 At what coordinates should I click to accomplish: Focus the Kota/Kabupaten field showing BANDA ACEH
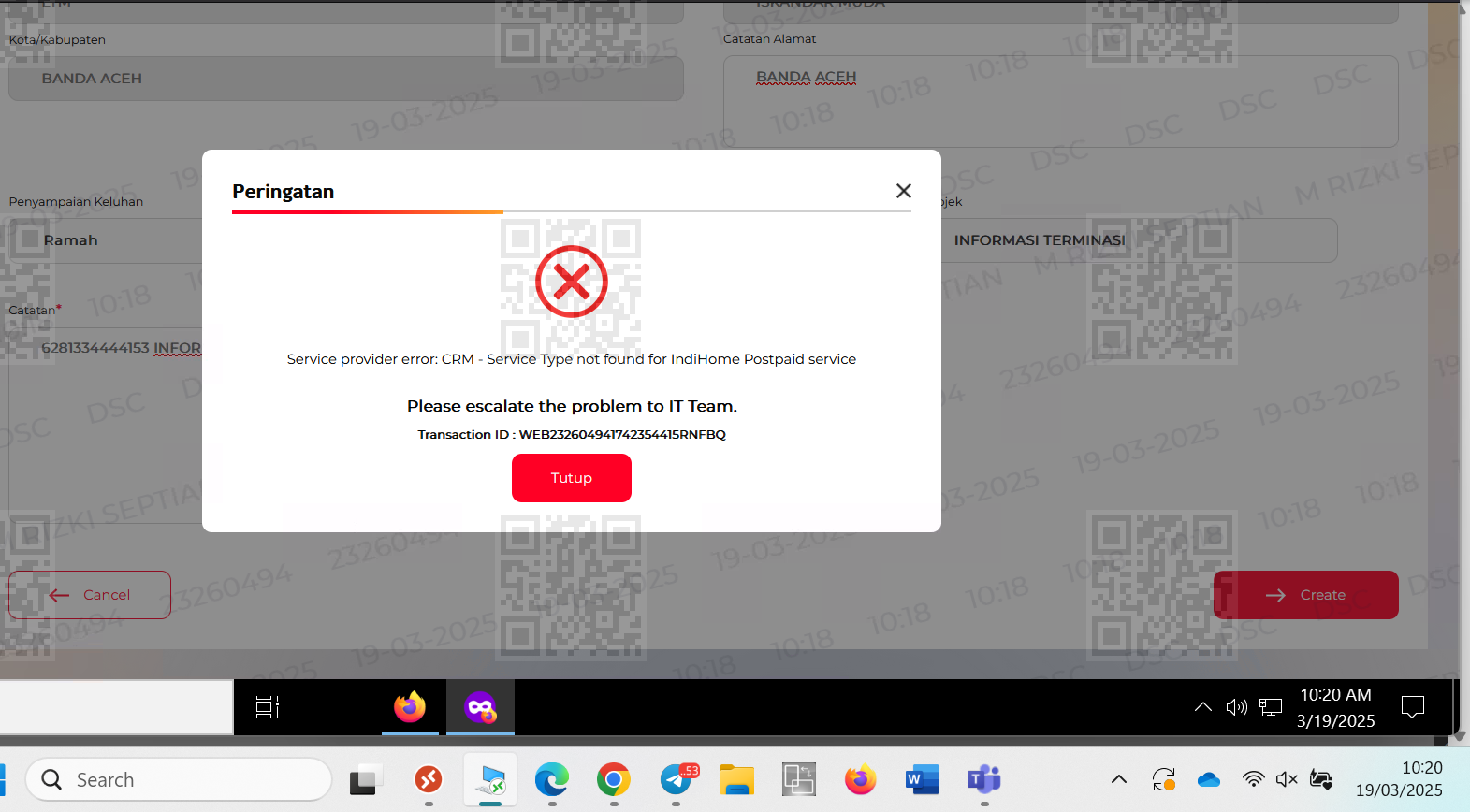(346, 79)
